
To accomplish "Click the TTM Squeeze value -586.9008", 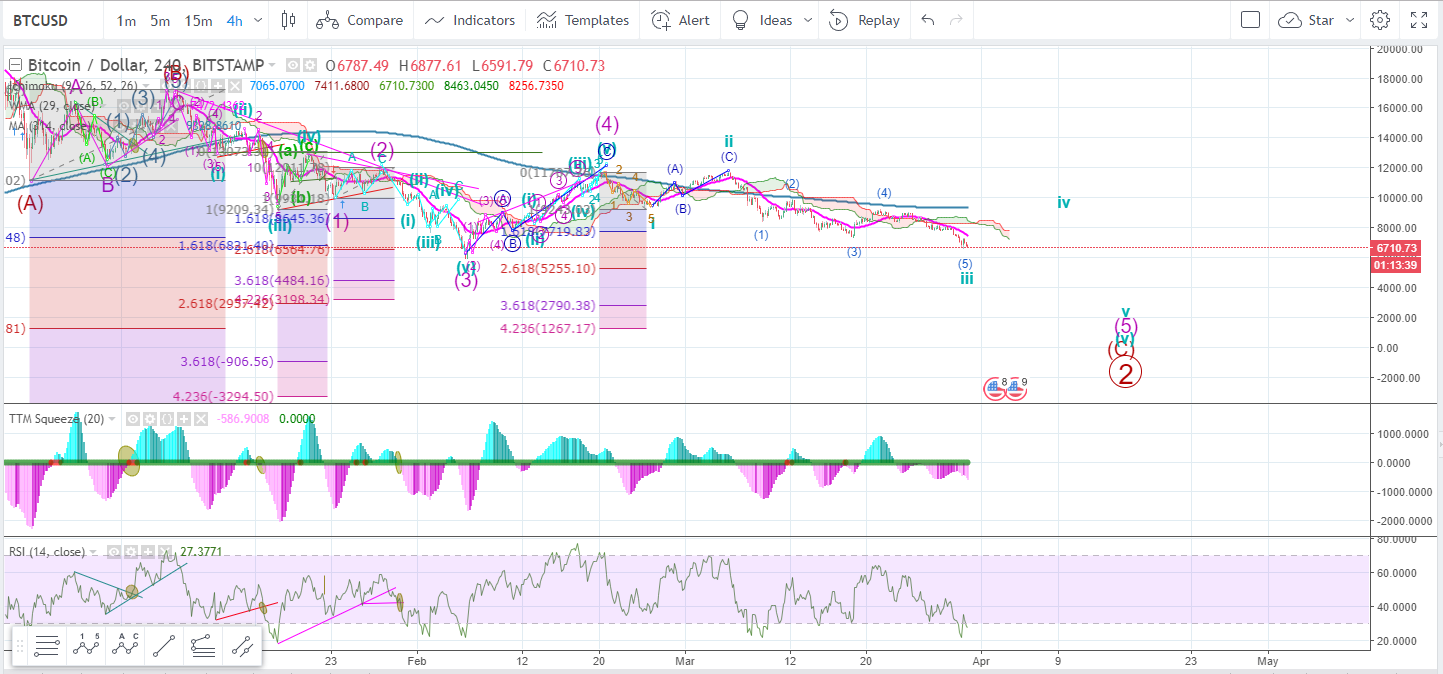I will [242, 419].
